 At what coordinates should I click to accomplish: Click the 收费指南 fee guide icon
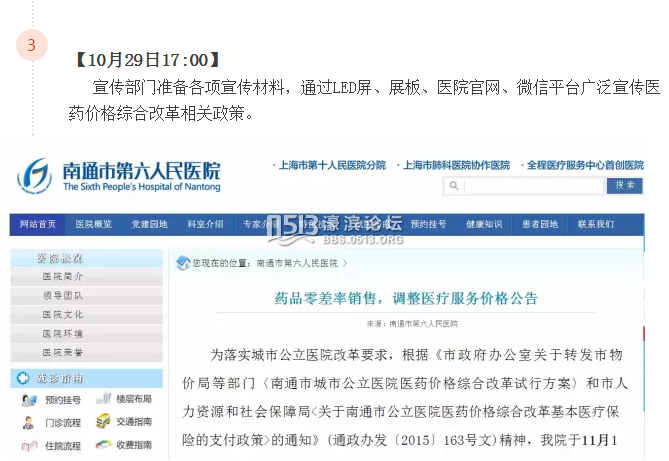coord(103,446)
